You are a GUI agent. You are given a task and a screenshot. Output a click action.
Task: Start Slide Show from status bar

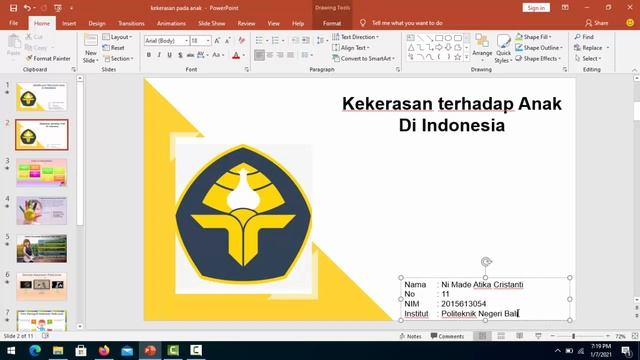click(x=538, y=336)
